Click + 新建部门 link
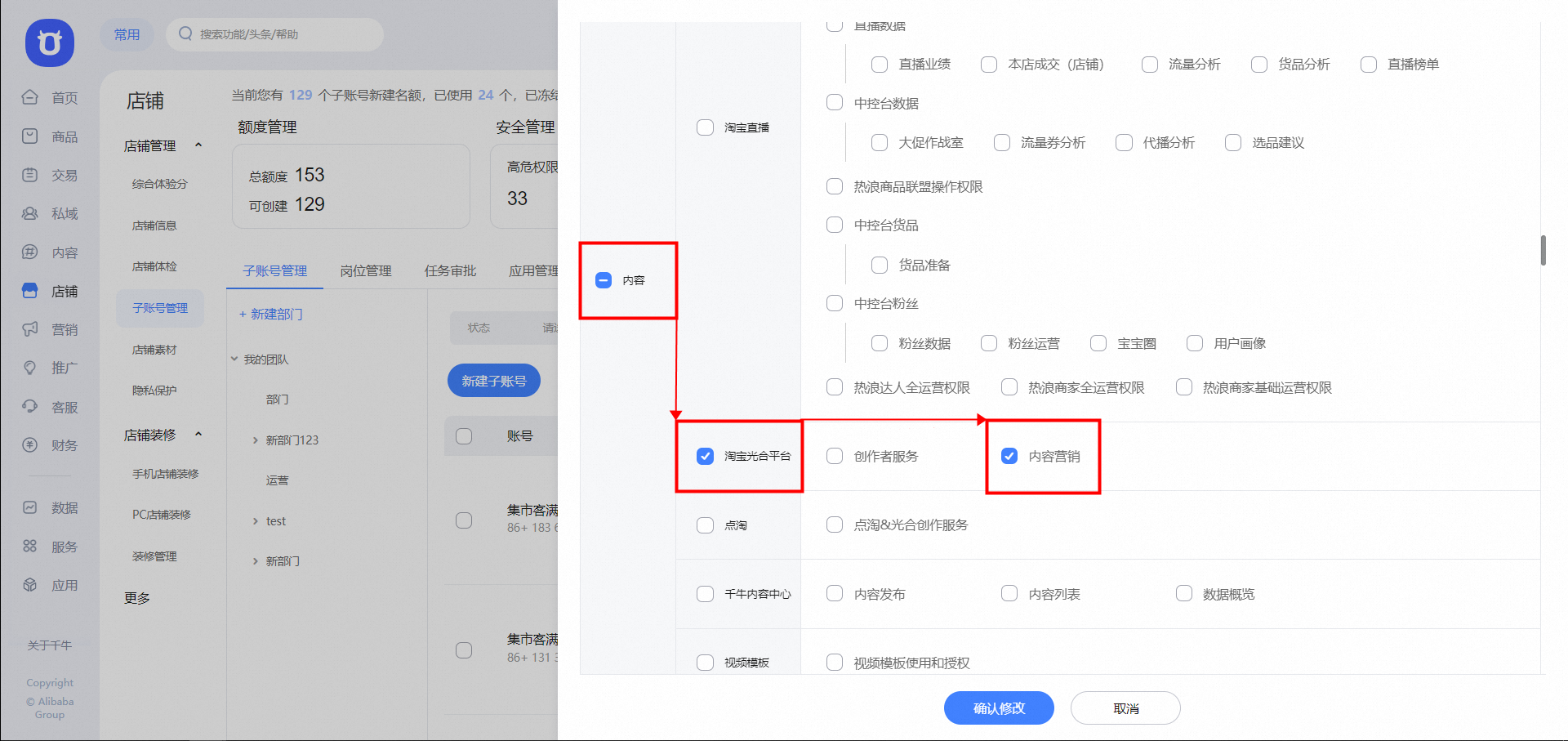Viewport: 1568px width, 741px height. click(x=270, y=315)
